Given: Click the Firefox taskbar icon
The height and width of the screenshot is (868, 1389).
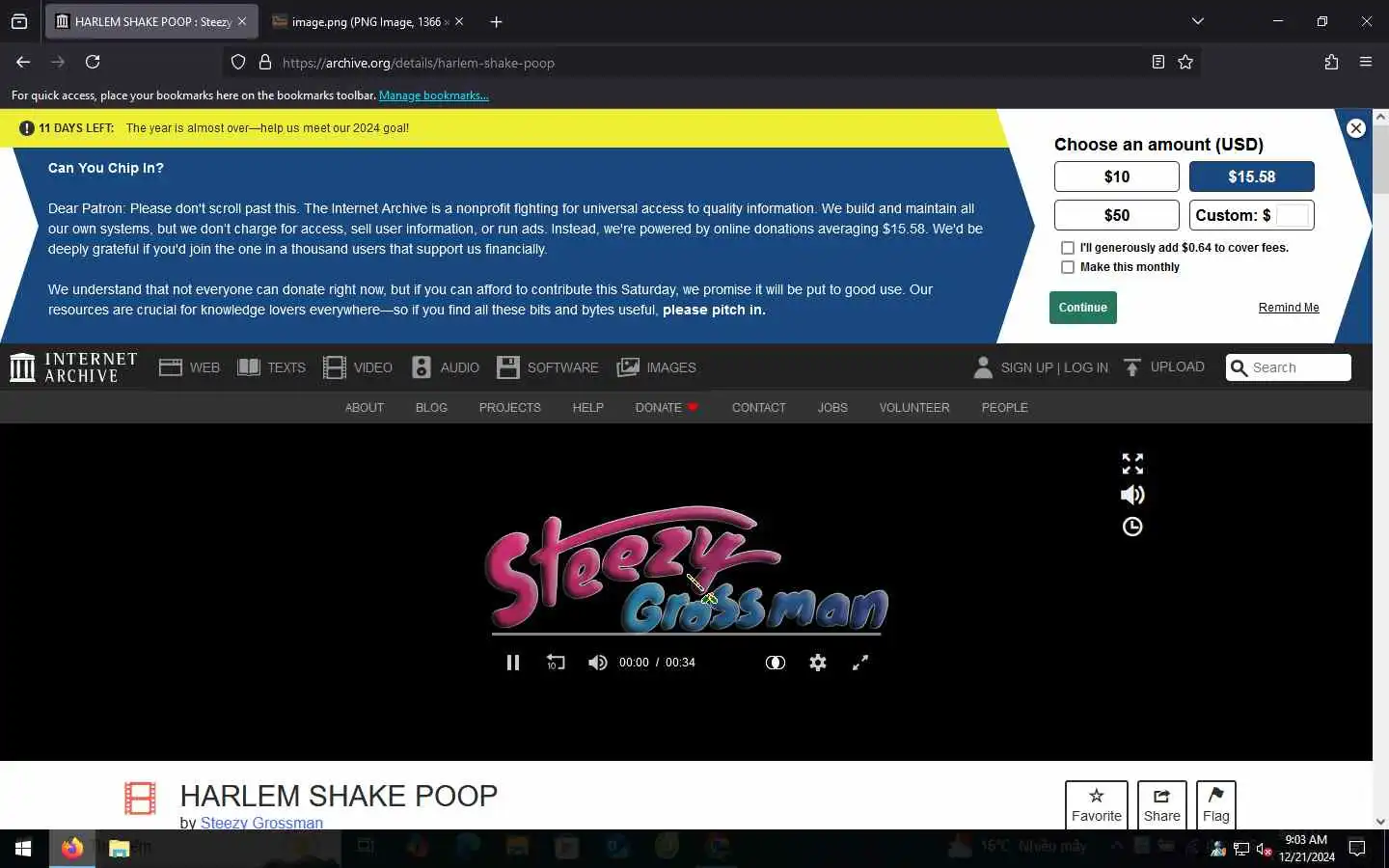Looking at the screenshot, I should (x=72, y=849).
